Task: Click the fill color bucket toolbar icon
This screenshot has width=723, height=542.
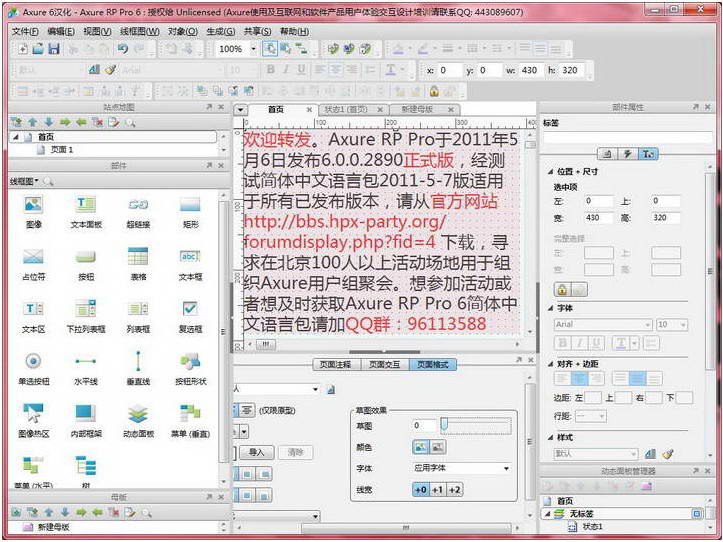Action: [x=398, y=49]
